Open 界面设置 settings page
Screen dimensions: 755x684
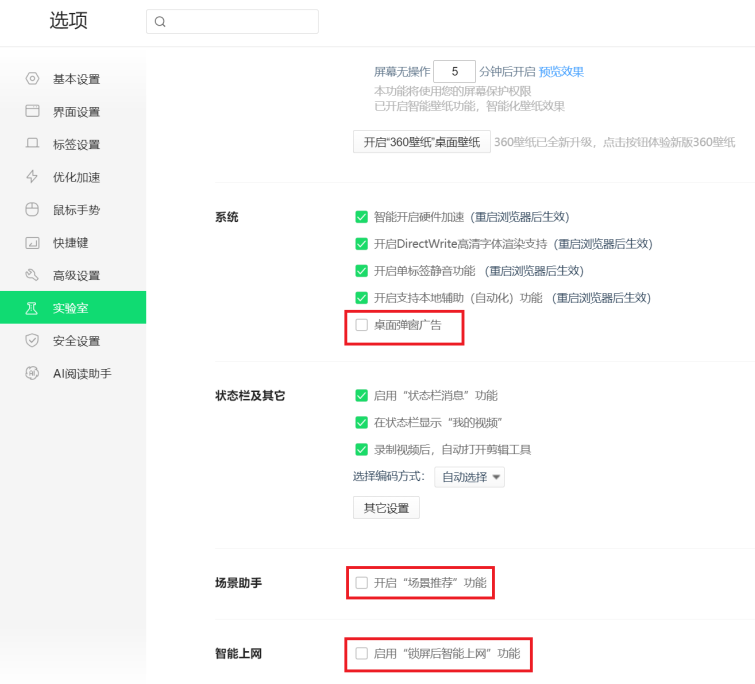click(73, 112)
